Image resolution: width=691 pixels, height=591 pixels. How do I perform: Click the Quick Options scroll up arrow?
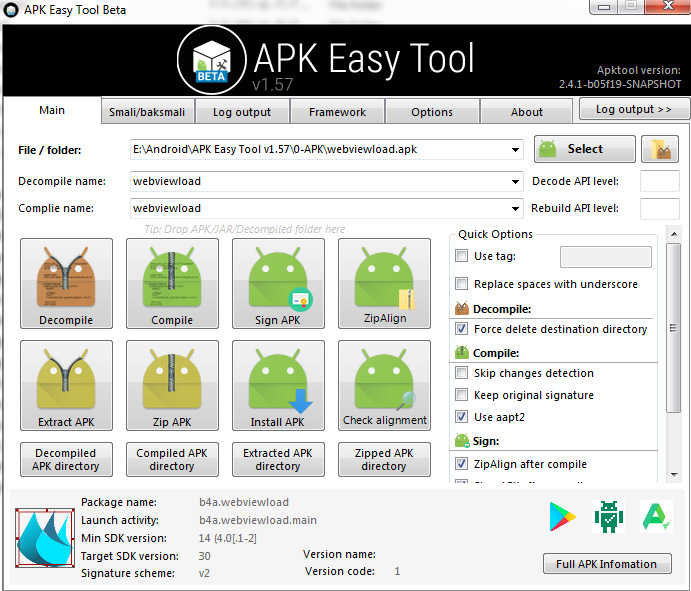click(x=674, y=234)
